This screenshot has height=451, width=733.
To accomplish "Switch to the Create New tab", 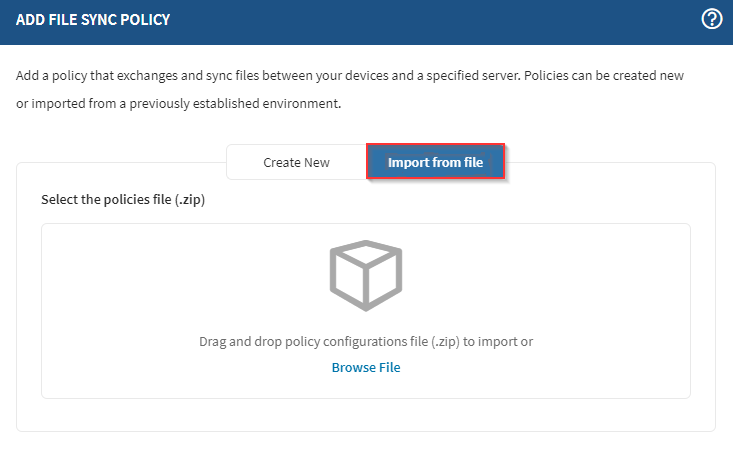I will (x=296, y=162).
